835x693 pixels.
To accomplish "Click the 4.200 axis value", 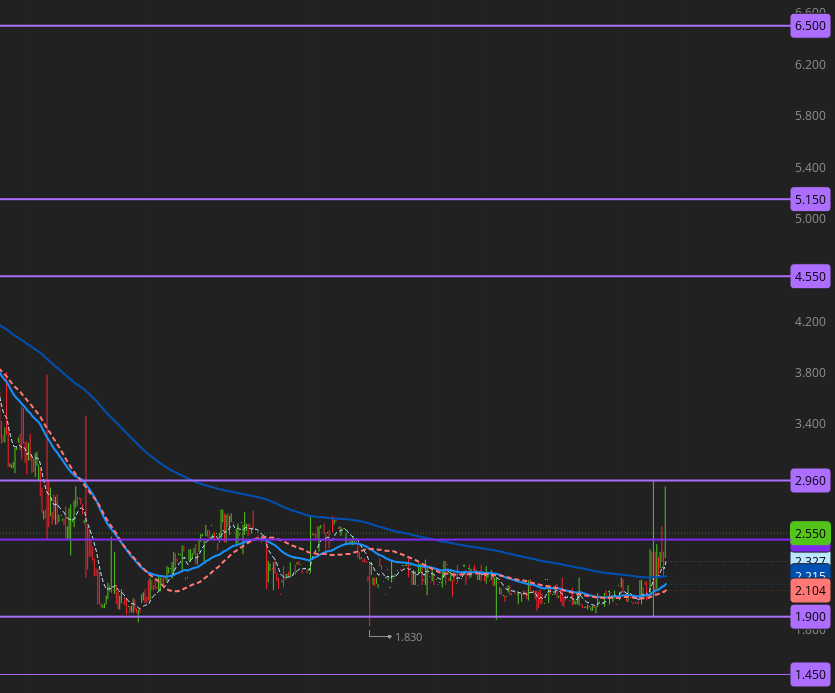I will [x=810, y=321].
